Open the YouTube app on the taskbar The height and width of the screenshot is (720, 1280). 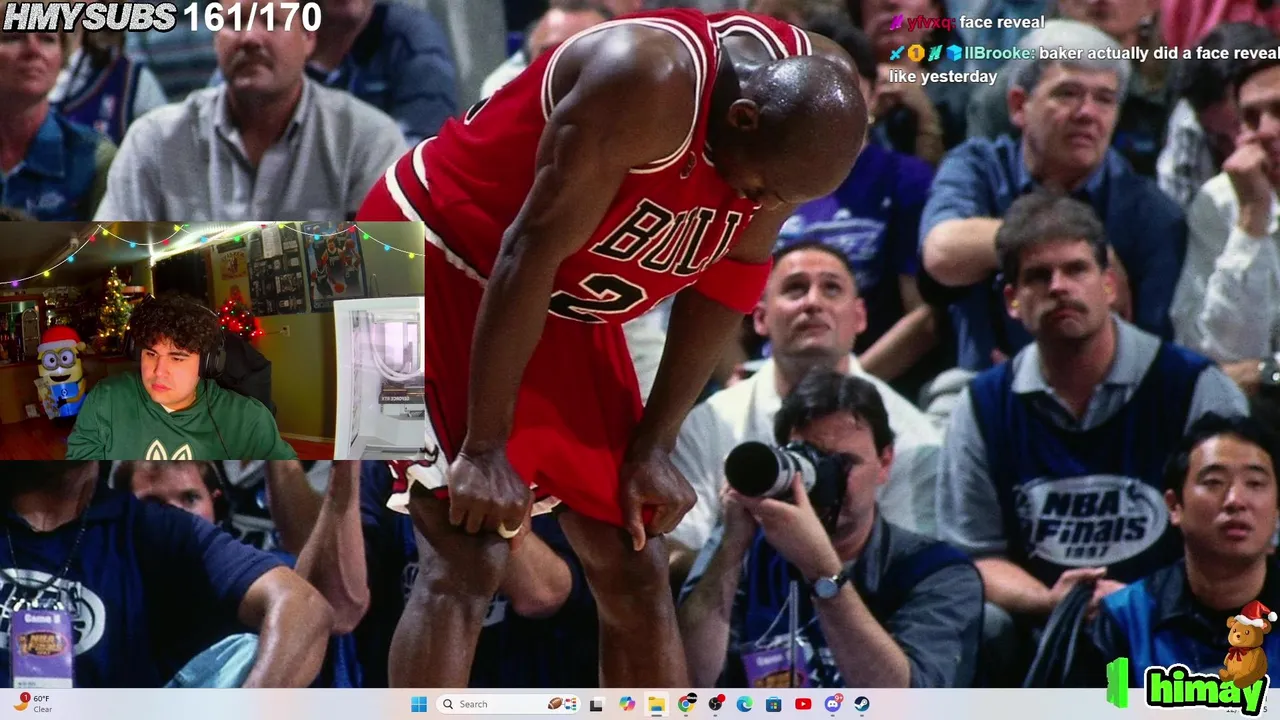[x=803, y=704]
